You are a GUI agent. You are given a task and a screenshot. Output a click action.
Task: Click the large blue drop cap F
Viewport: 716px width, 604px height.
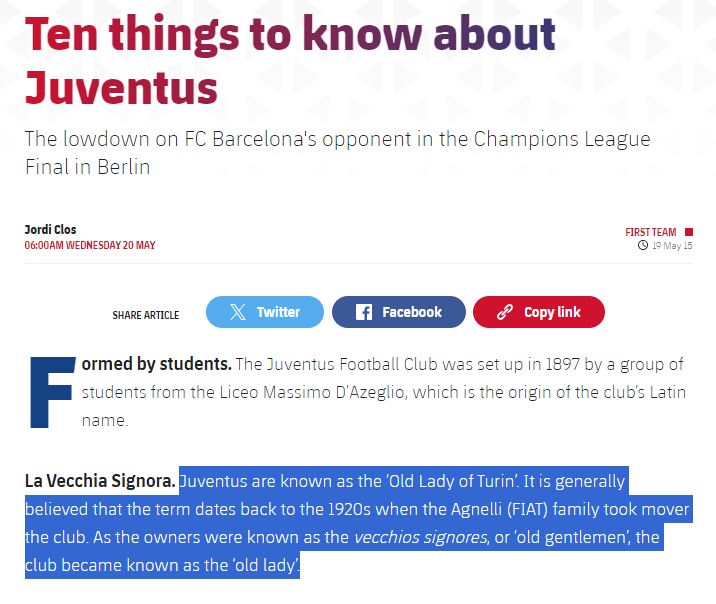(x=50, y=390)
